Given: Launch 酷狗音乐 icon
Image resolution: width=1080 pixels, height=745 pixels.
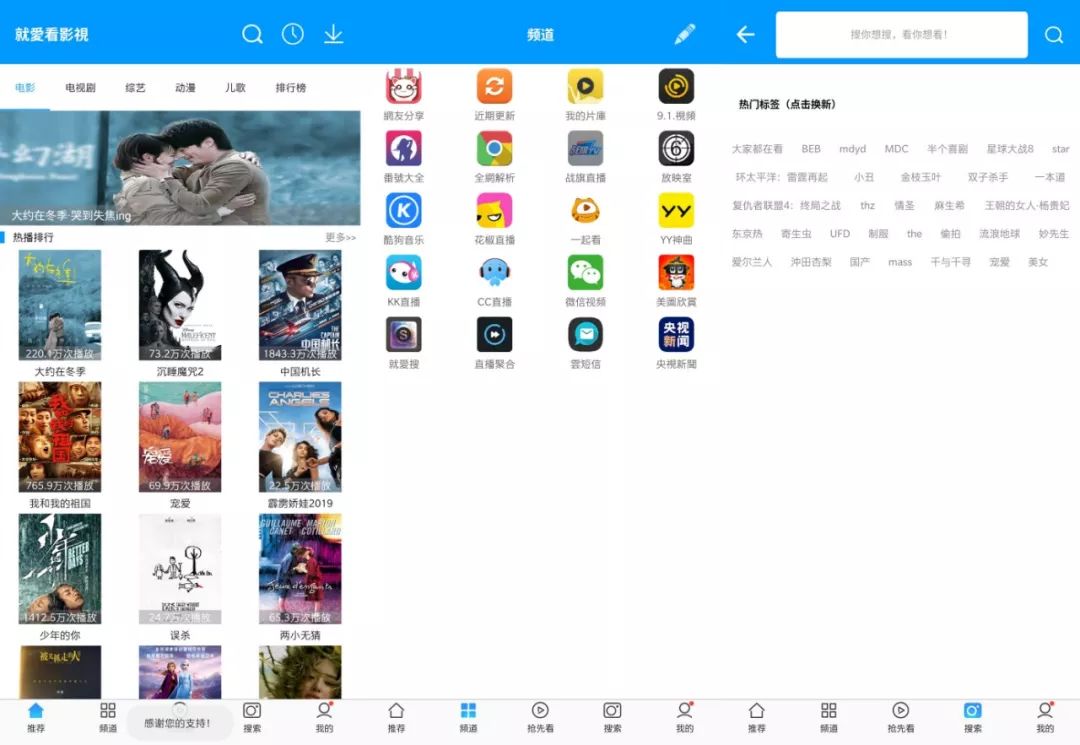Looking at the screenshot, I should click(x=404, y=210).
